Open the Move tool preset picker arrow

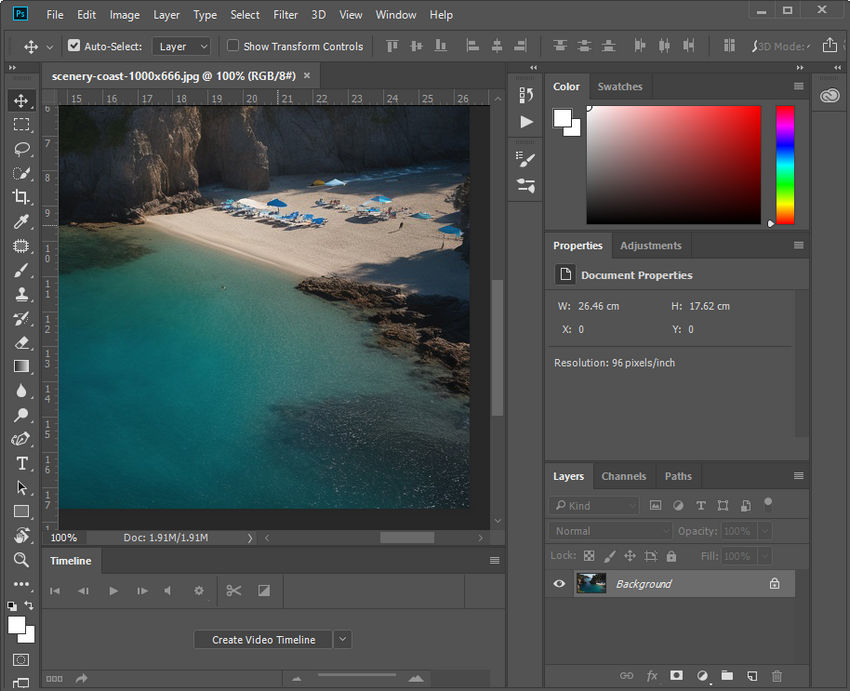click(49, 47)
